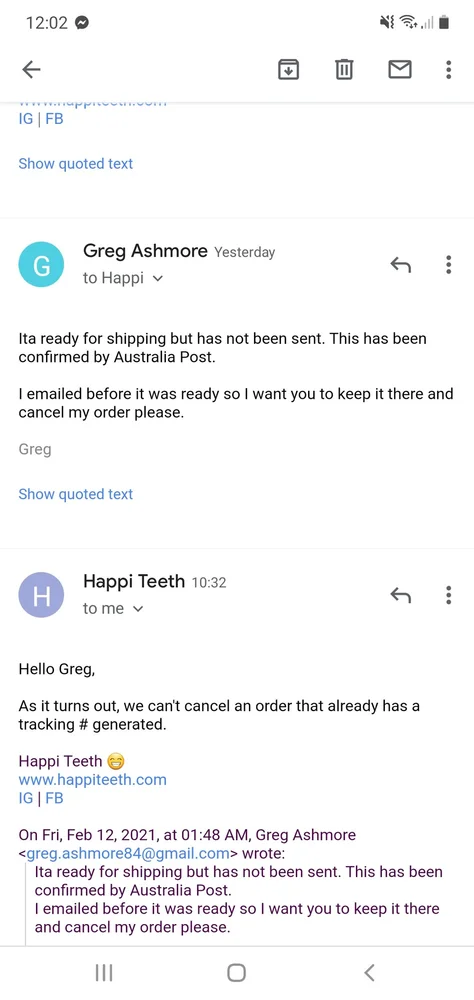Tap the Android home button
Image resolution: width=474 pixels, height=1000 pixels.
(x=237, y=973)
